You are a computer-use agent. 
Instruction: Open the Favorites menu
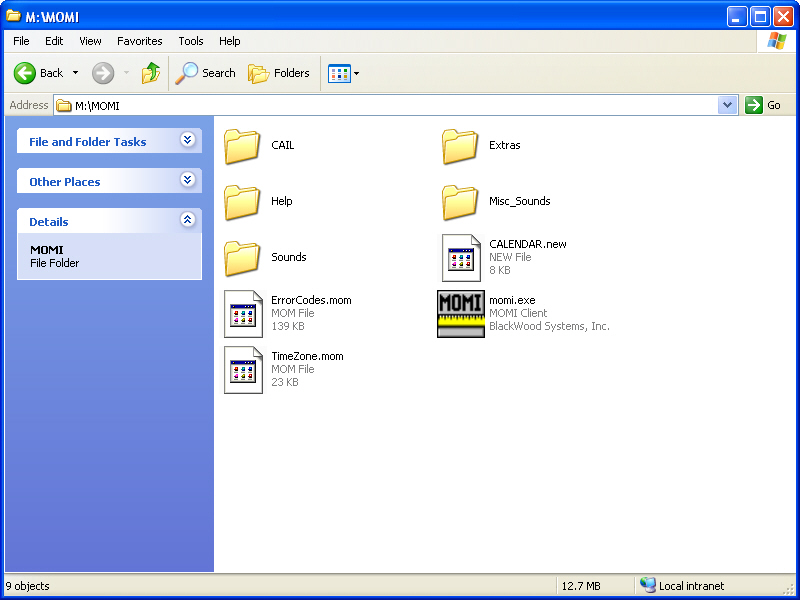139,41
